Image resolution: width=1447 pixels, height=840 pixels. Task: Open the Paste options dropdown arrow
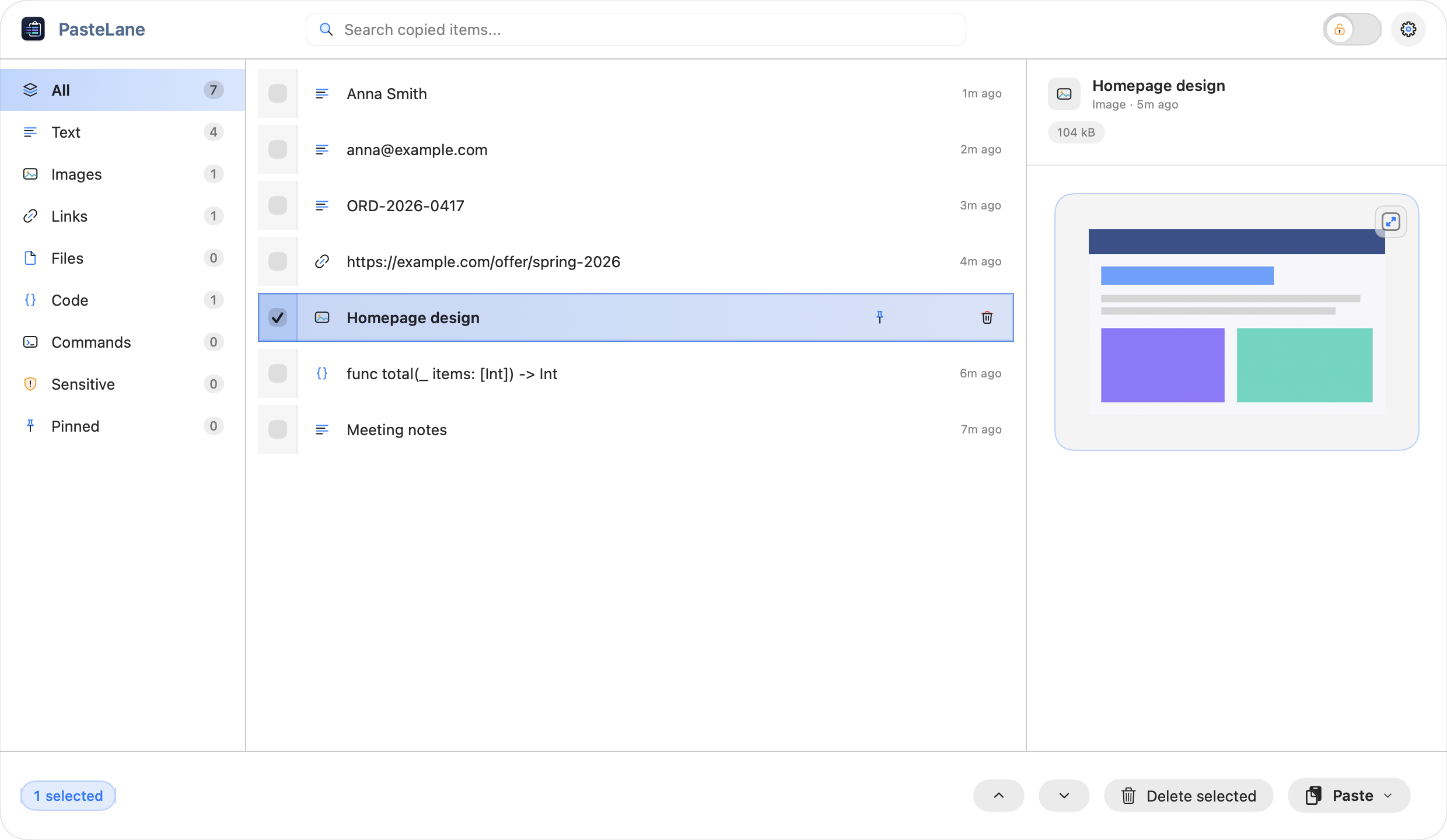click(1389, 796)
